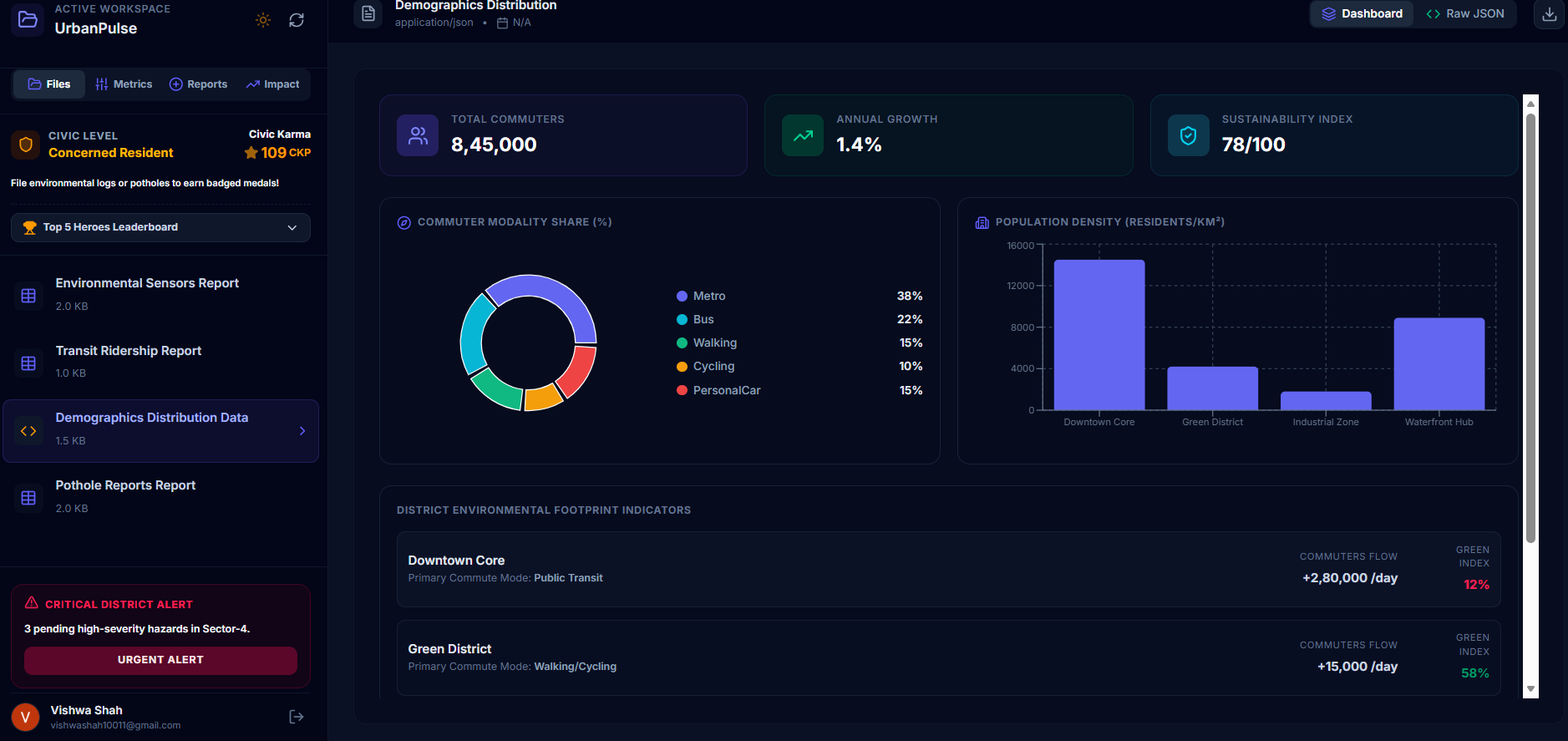The image size is (1568, 741).
Task: Open the Reports tab
Action: (x=199, y=84)
